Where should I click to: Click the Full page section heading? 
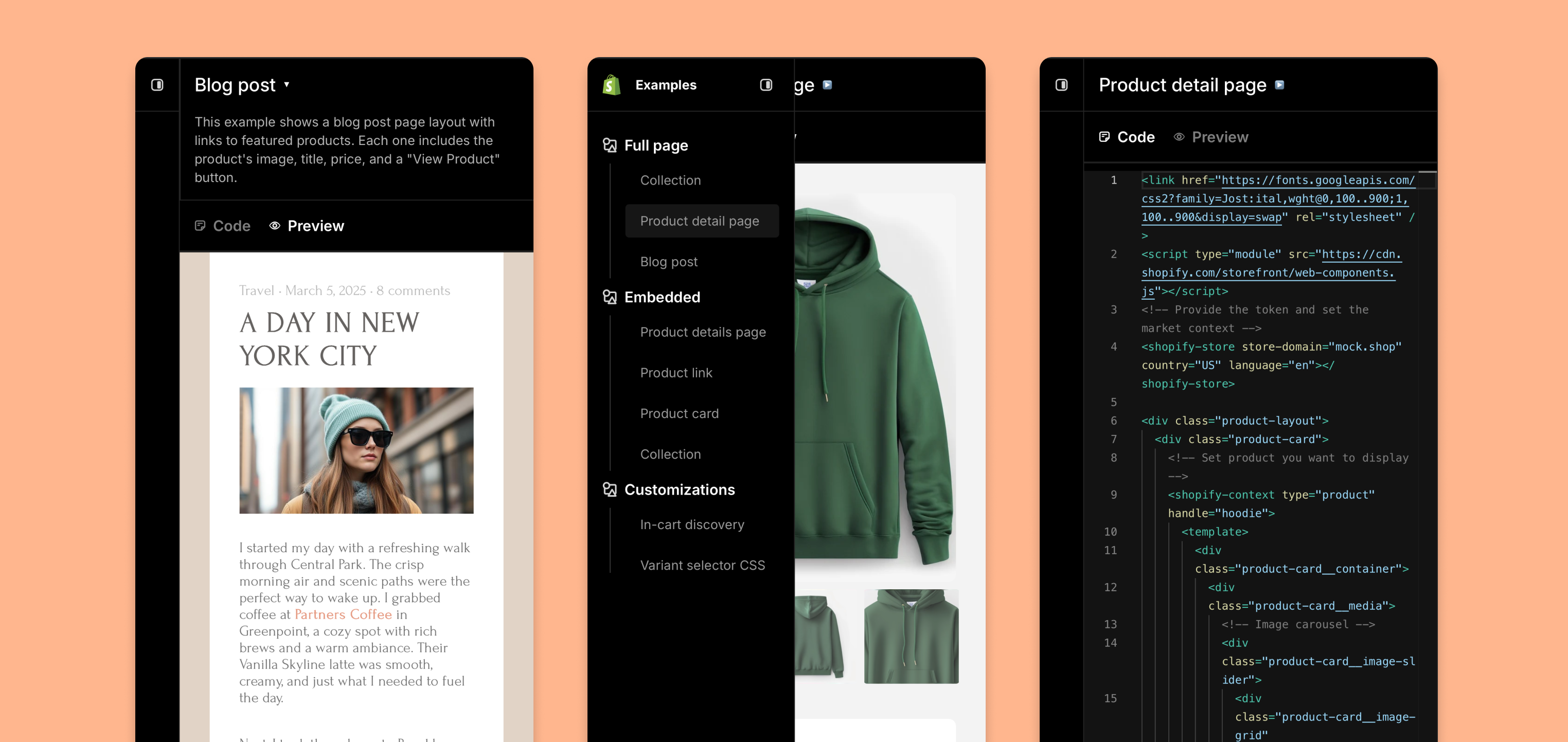(656, 145)
